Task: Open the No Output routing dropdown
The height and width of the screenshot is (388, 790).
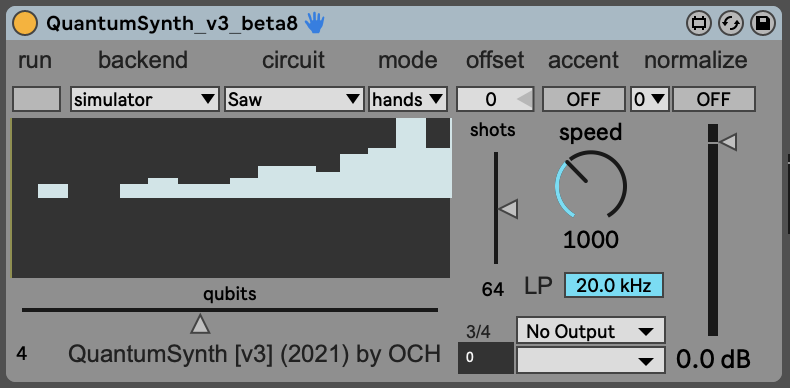Action: (591, 331)
